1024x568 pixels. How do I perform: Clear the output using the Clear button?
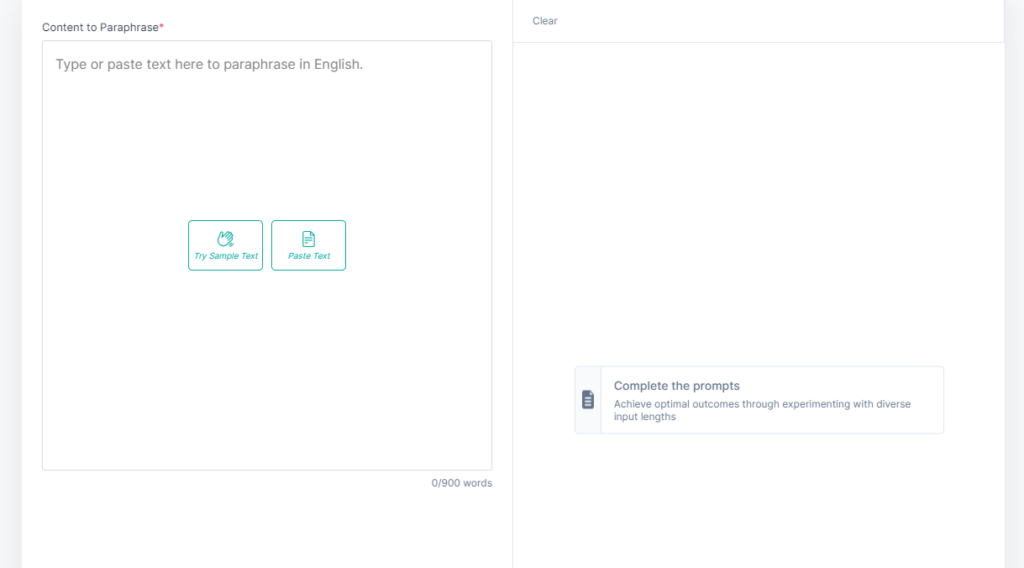(x=545, y=21)
